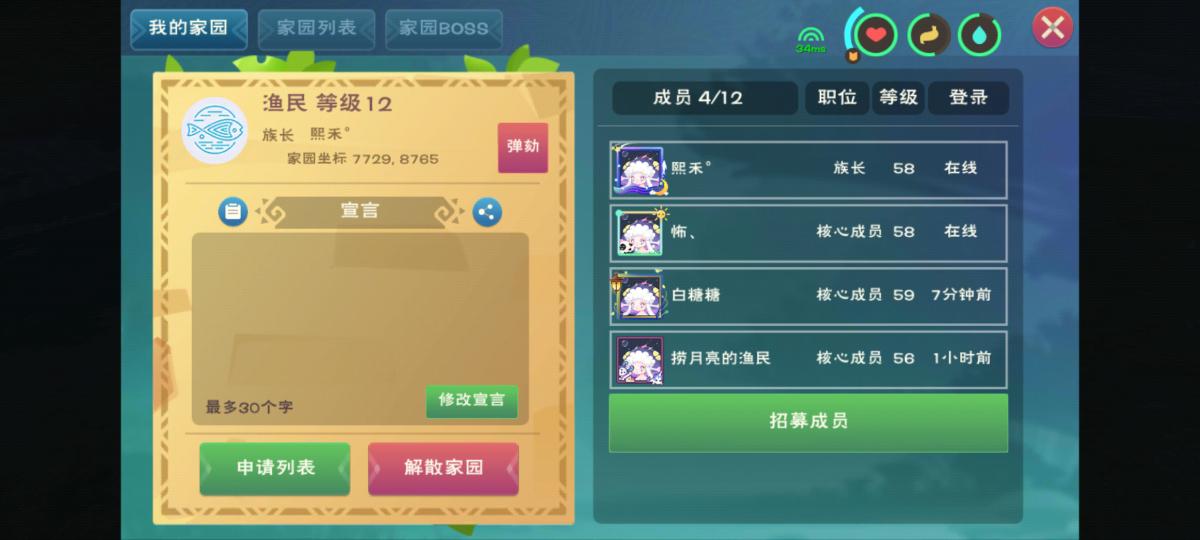The width and height of the screenshot is (1200, 540).
Task: Click the green 招募成员 button
Action: pos(808,422)
